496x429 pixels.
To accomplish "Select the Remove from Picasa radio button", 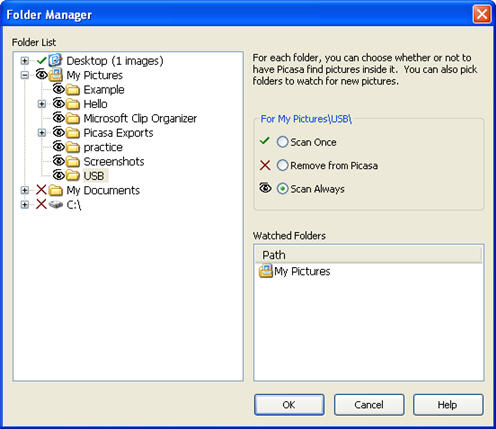I will coord(282,165).
